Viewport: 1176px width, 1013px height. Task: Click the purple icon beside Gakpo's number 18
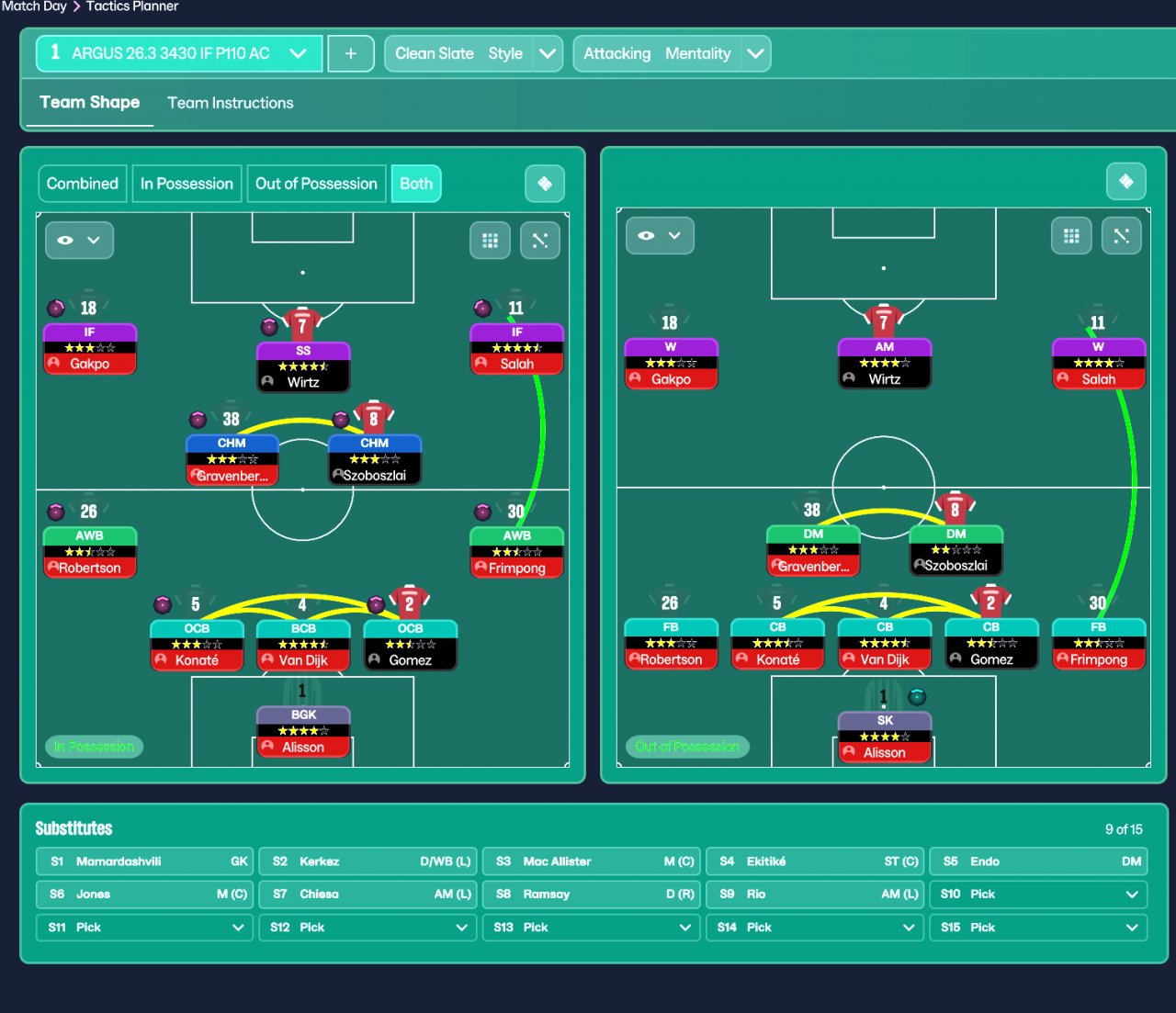56,308
